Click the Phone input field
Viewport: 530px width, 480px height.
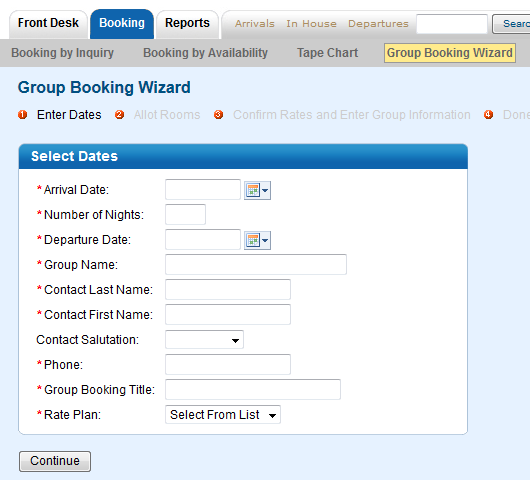point(228,365)
